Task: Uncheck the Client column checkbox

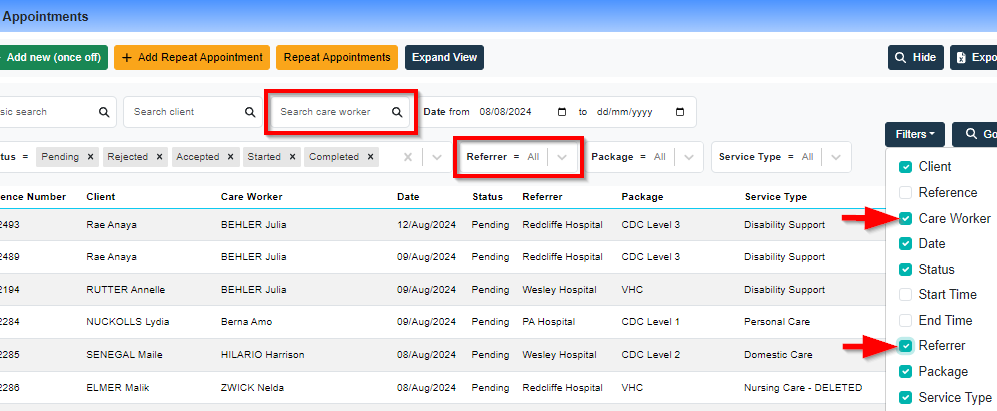Action: (905, 167)
